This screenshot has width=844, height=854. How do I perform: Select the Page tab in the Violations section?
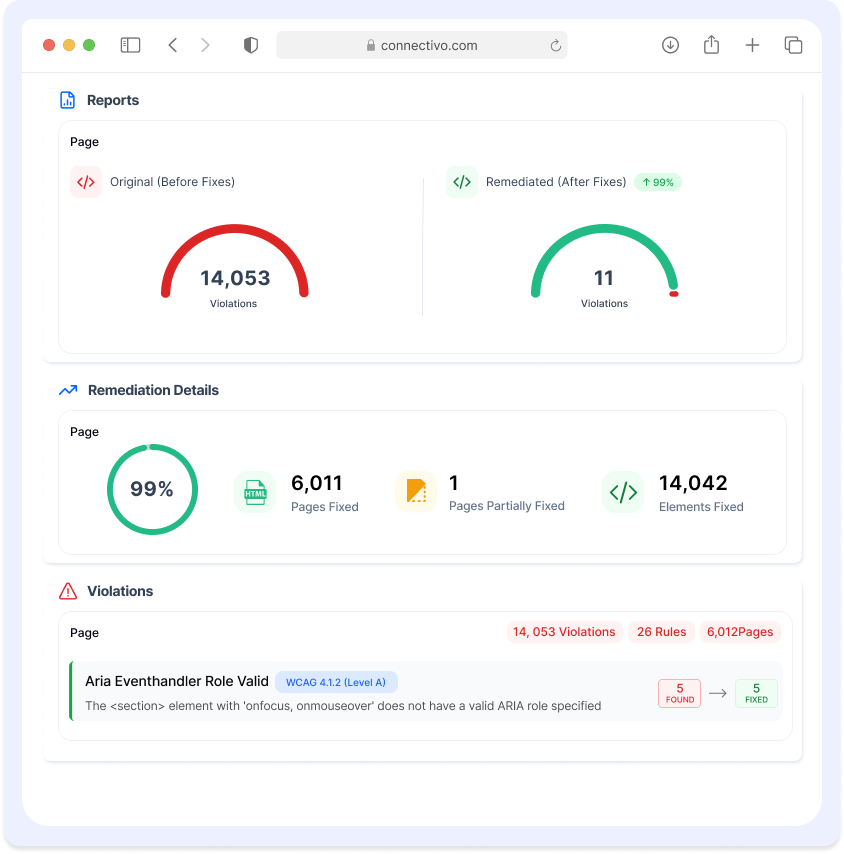(x=84, y=632)
